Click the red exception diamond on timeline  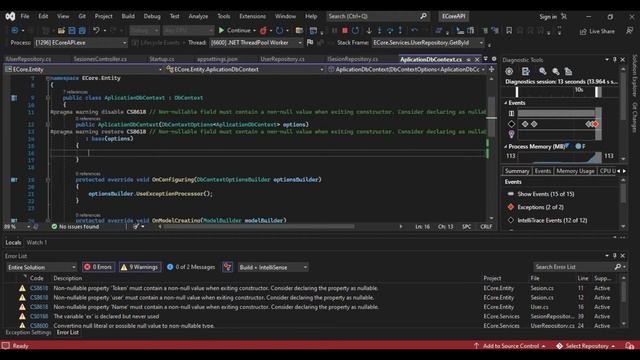coord(596,124)
